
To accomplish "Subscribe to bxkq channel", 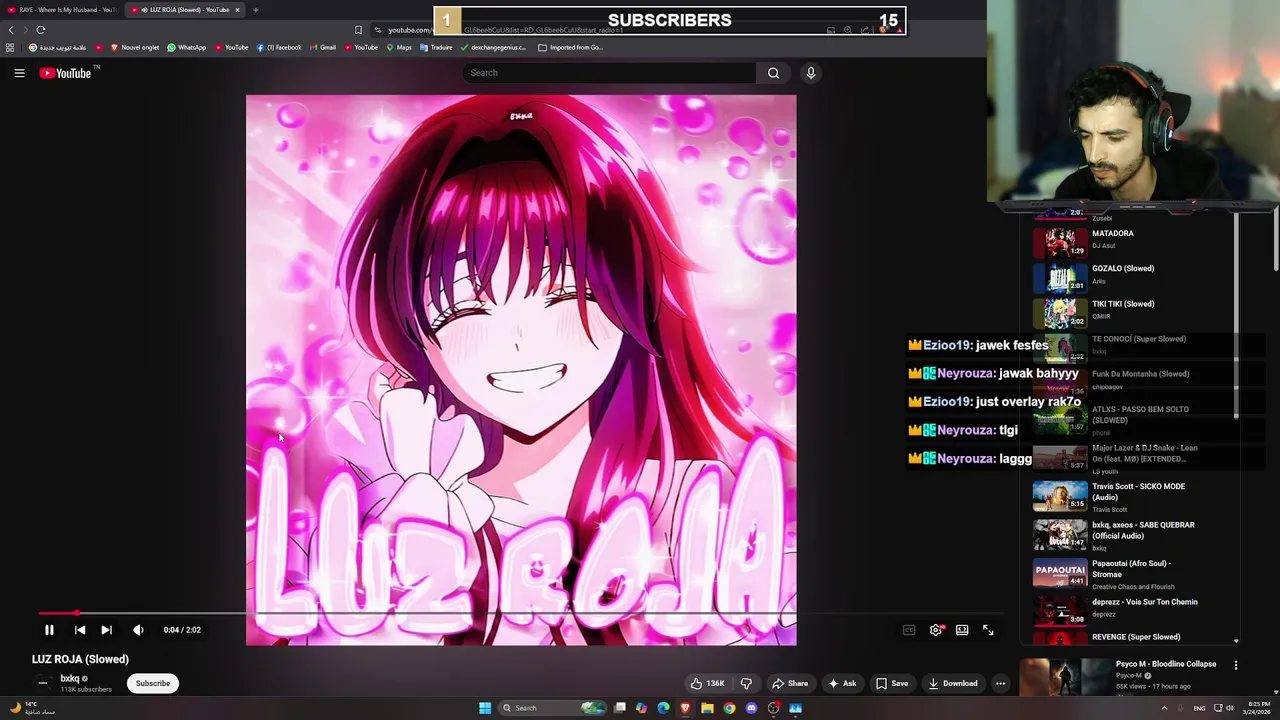I will [x=153, y=684].
